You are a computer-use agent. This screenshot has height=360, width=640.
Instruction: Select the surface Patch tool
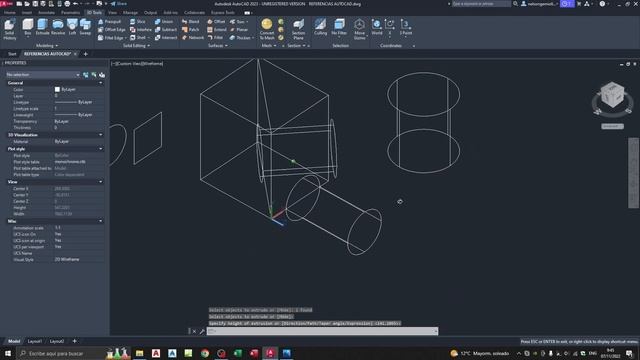click(x=191, y=29)
